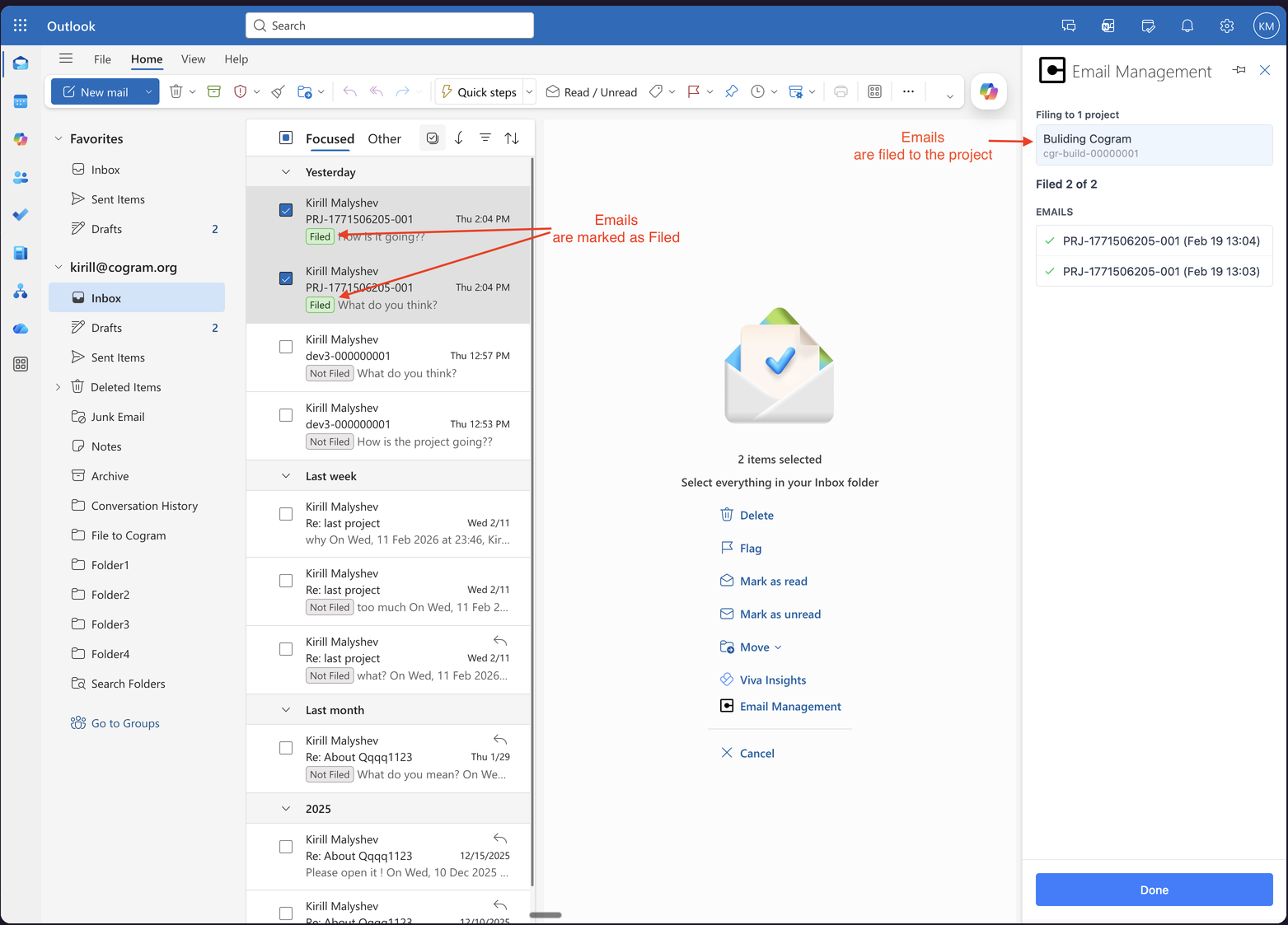The width and height of the screenshot is (1288, 925).
Task: Uncheck the 'How is it going??' email
Action: 286,210
